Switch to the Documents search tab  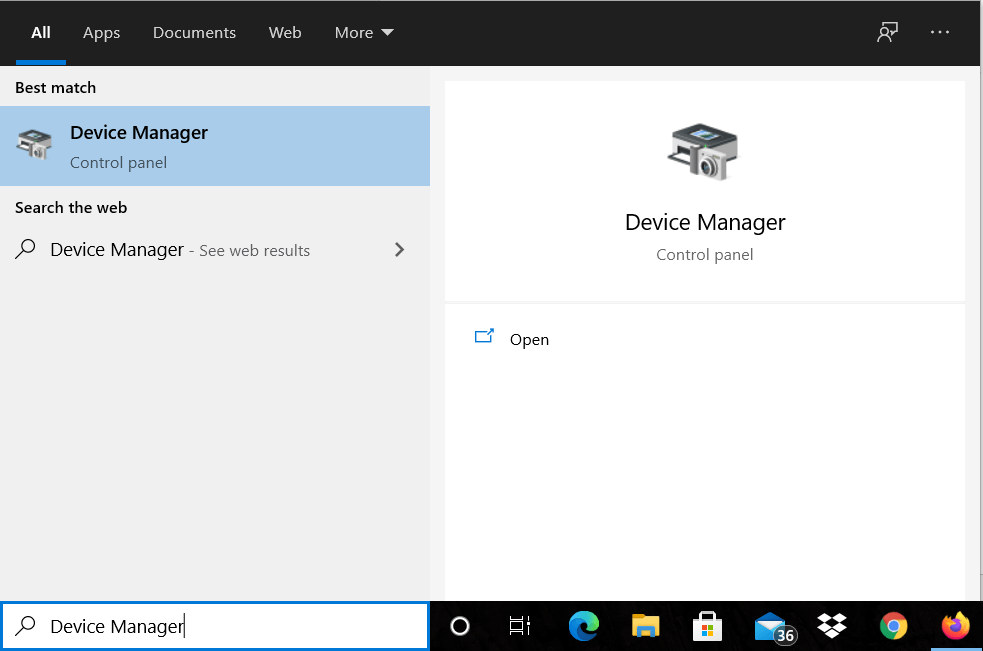click(x=194, y=32)
